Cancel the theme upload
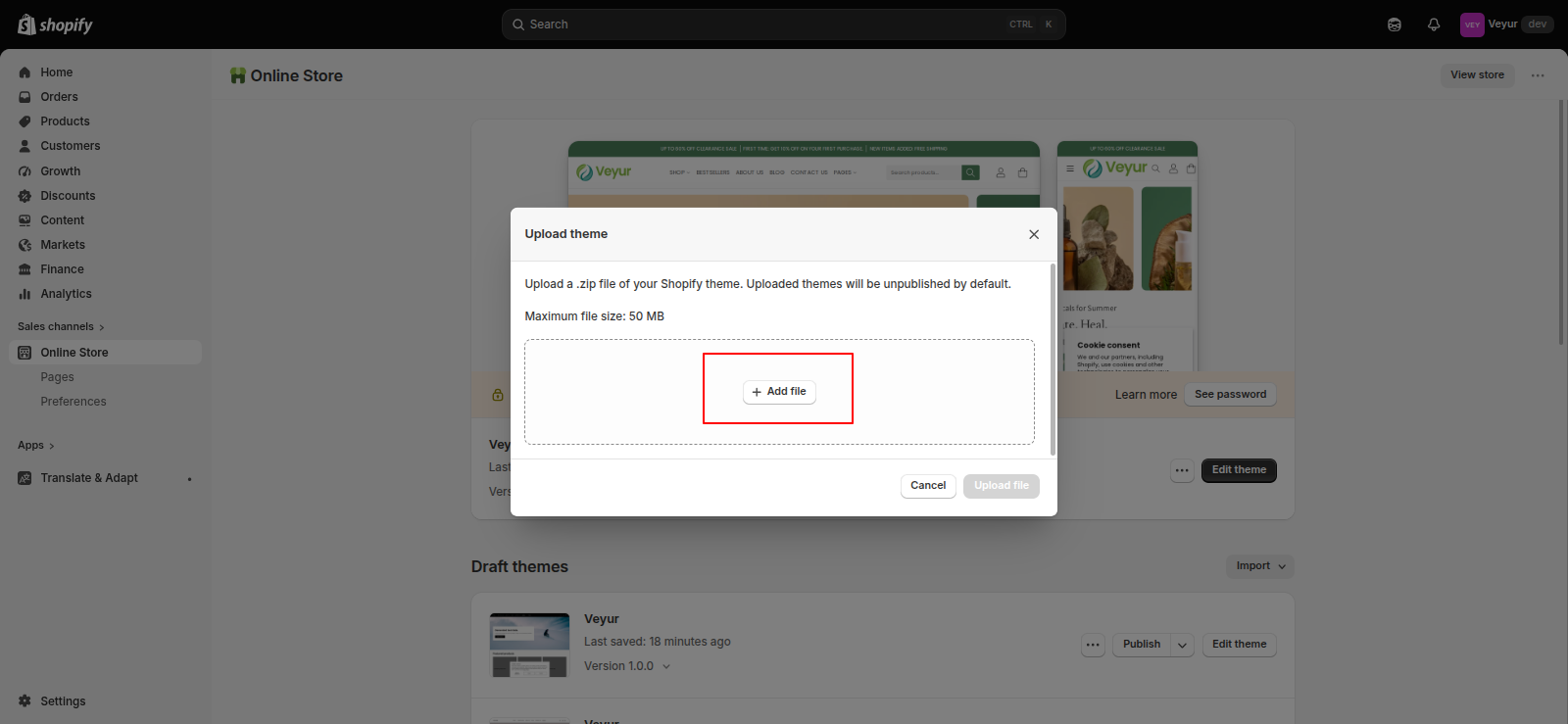This screenshot has width=1568, height=724. pos(928,486)
